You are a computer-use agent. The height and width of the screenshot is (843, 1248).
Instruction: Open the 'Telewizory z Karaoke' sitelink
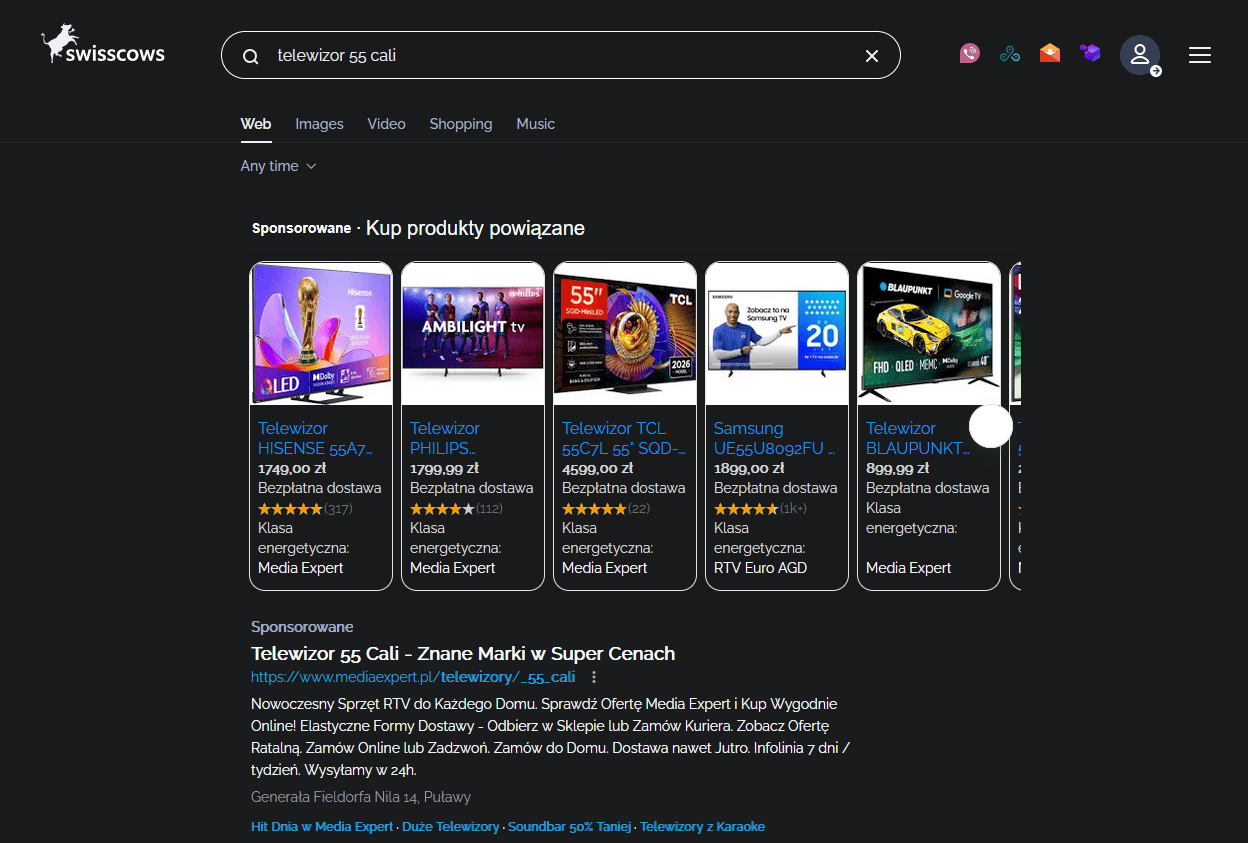702,827
